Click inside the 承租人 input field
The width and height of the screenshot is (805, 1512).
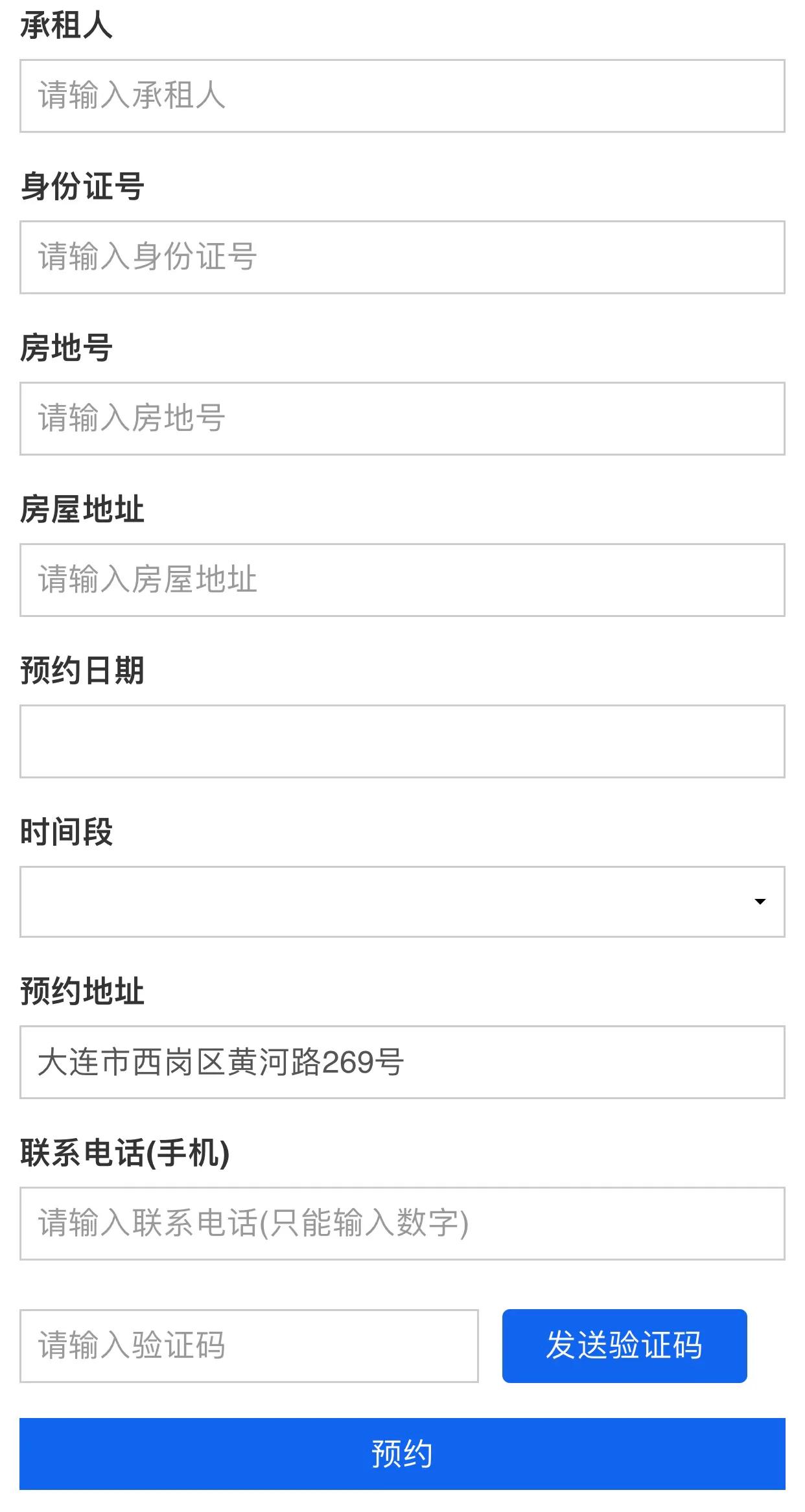[x=402, y=97]
